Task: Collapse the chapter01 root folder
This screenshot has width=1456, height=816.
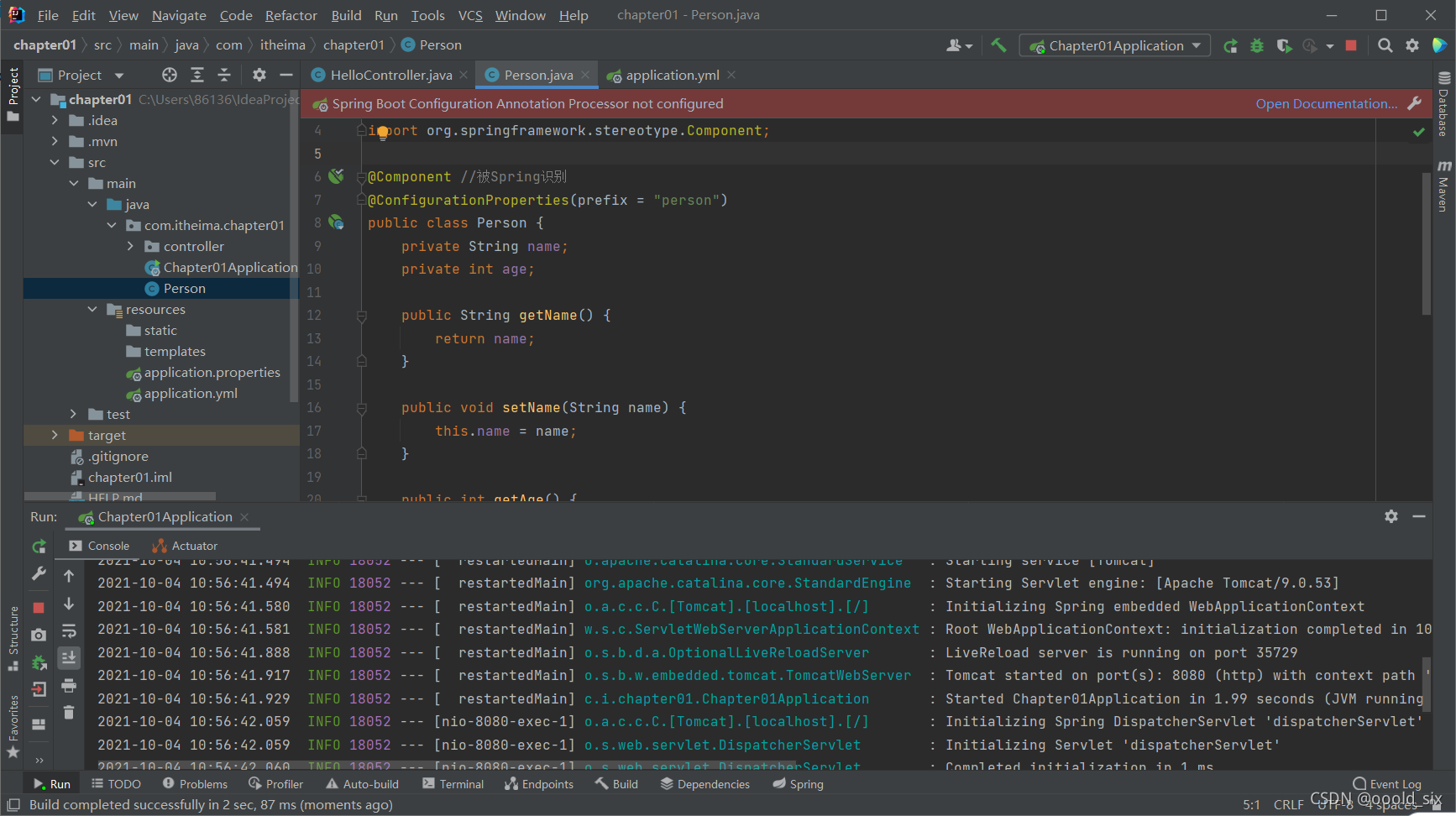Action: point(36,99)
